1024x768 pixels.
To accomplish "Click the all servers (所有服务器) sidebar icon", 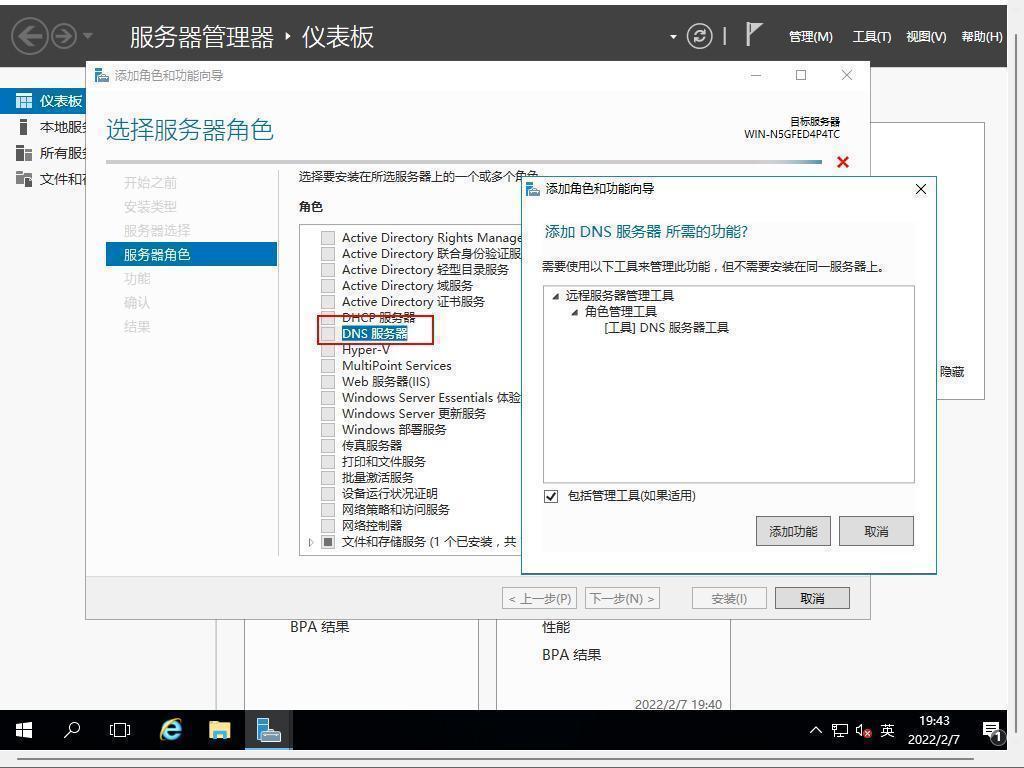I will [24, 153].
